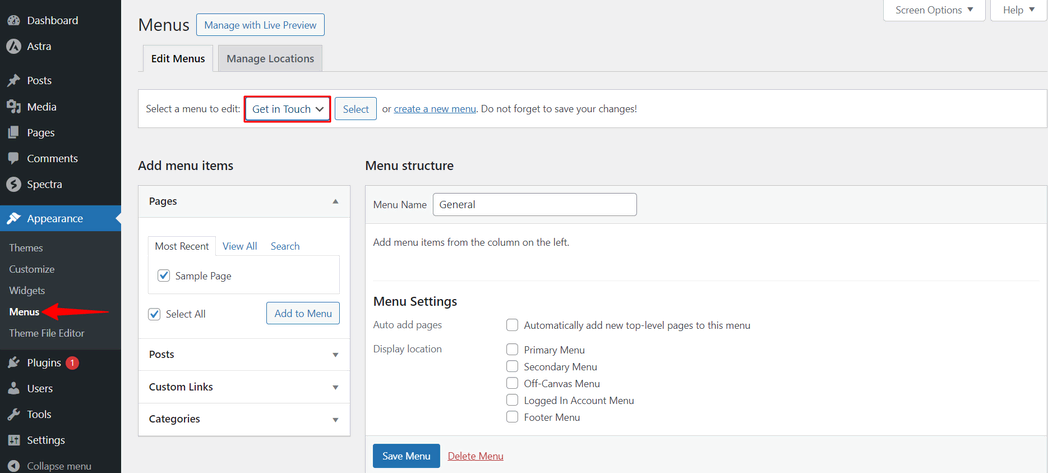Open Media library icon in sidebar

coord(14,107)
